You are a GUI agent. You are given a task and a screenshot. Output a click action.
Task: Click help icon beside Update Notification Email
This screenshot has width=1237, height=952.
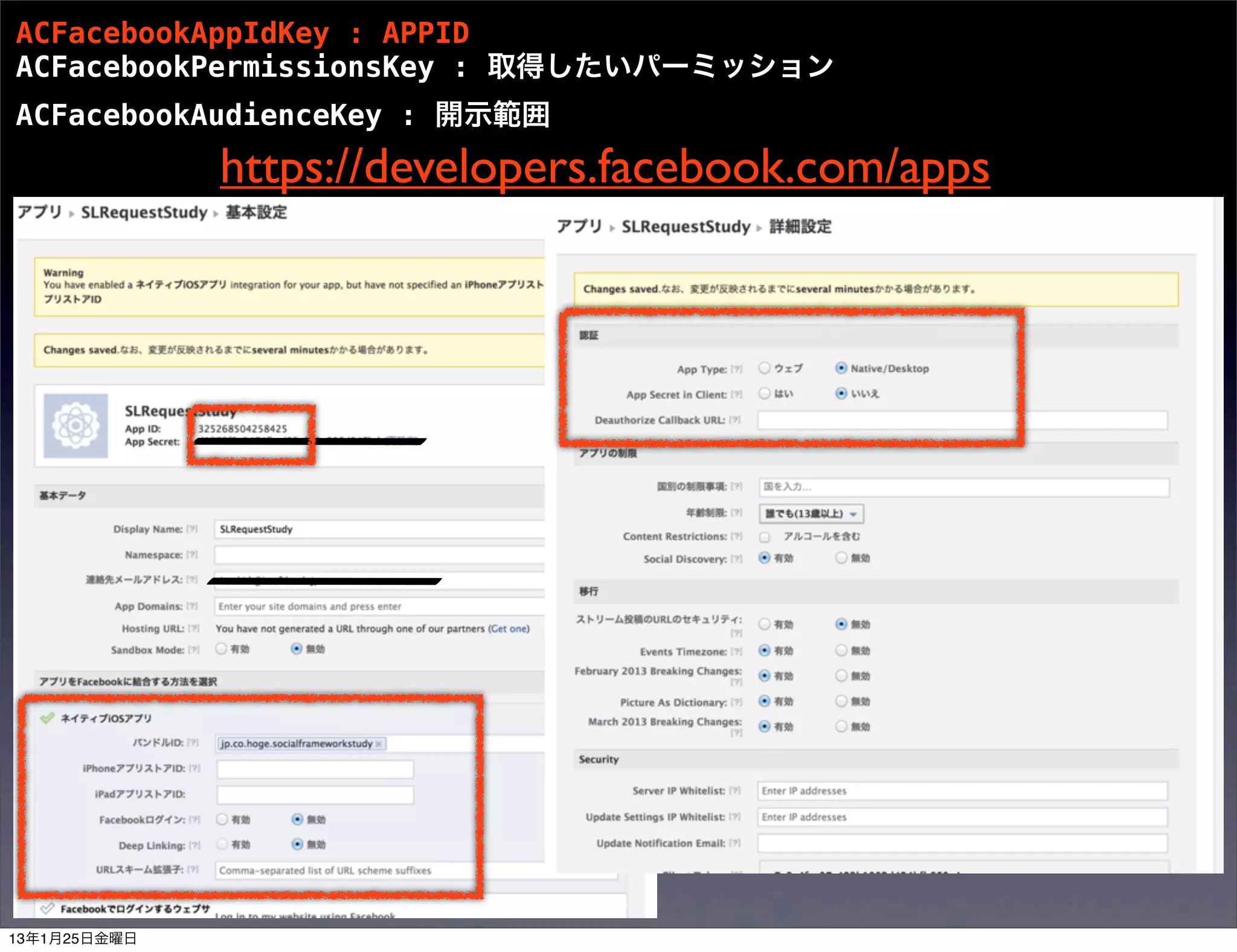point(734,843)
